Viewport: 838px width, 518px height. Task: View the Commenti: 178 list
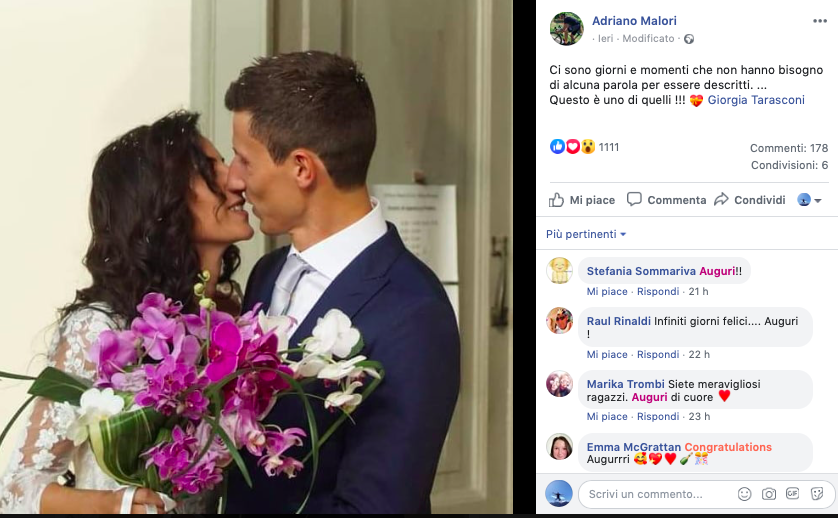789,148
